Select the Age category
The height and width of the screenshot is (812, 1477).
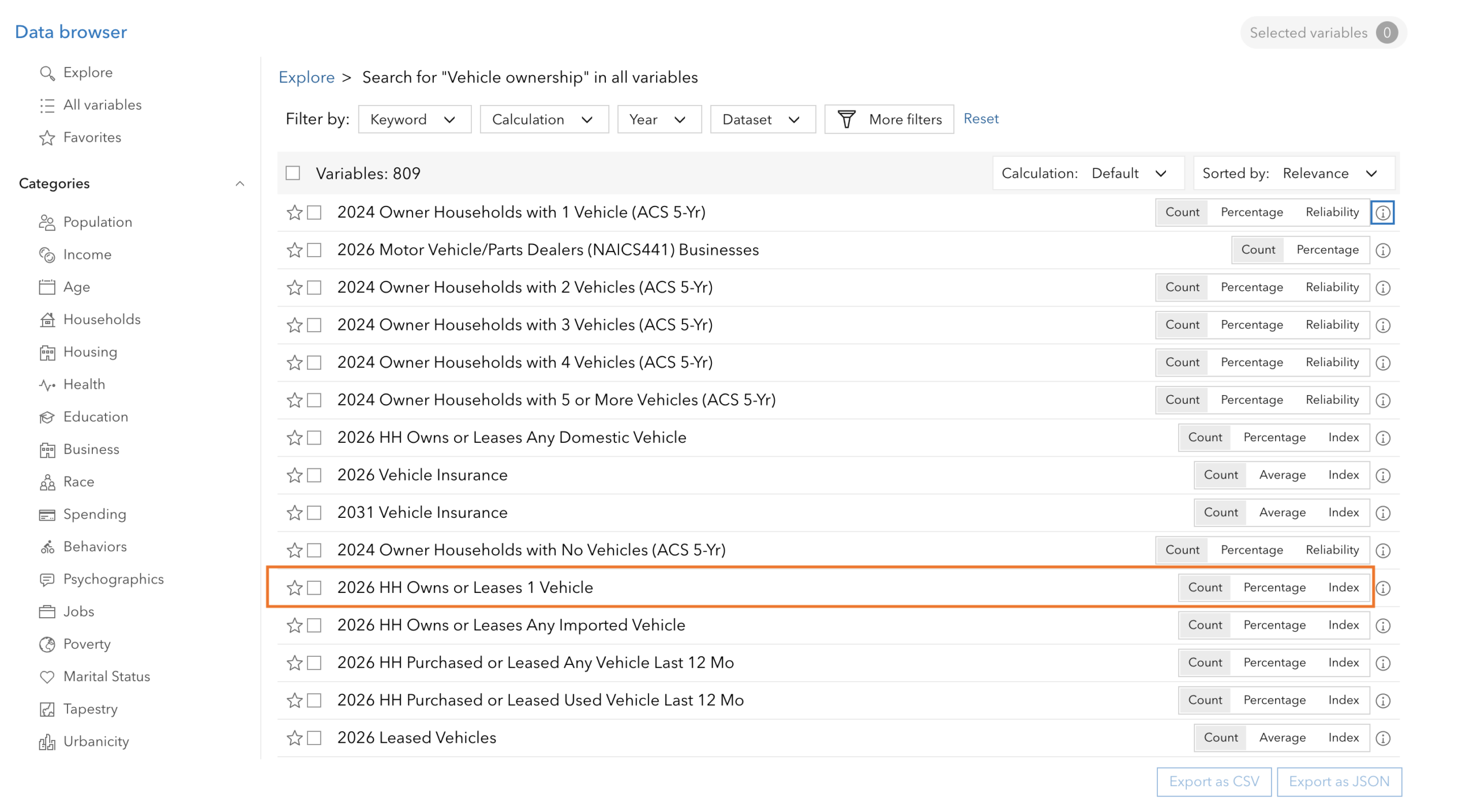coord(64,287)
